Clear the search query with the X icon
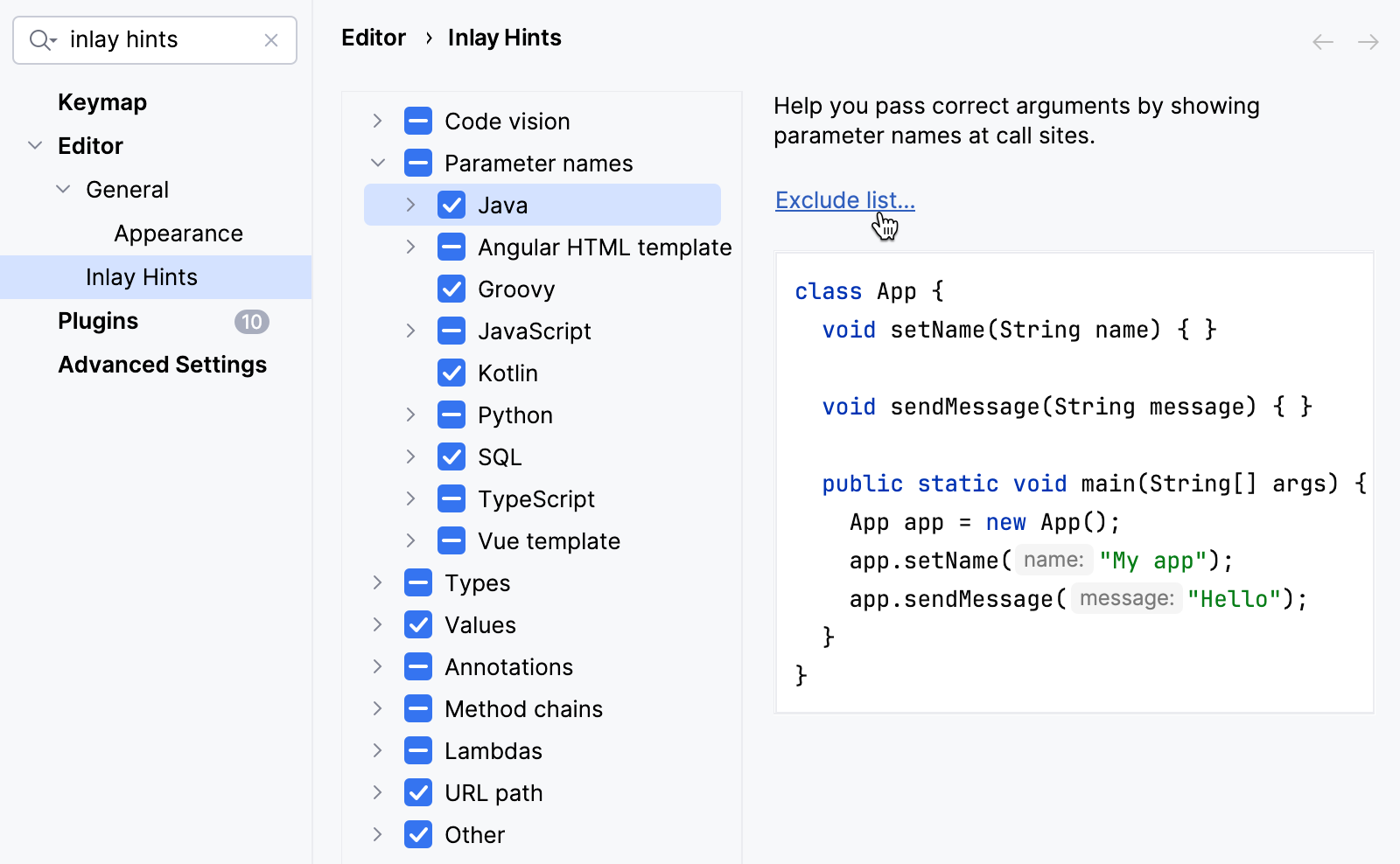 [x=271, y=40]
